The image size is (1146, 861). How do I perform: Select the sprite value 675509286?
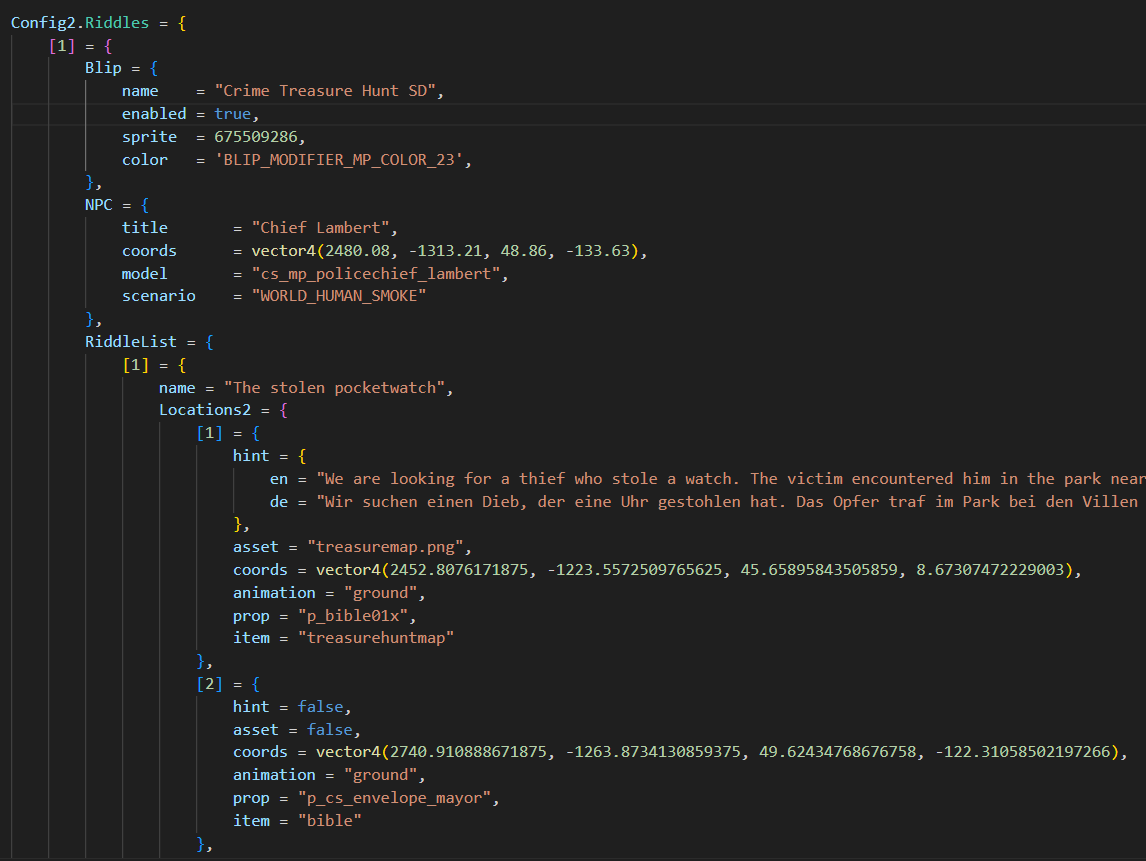click(256, 137)
